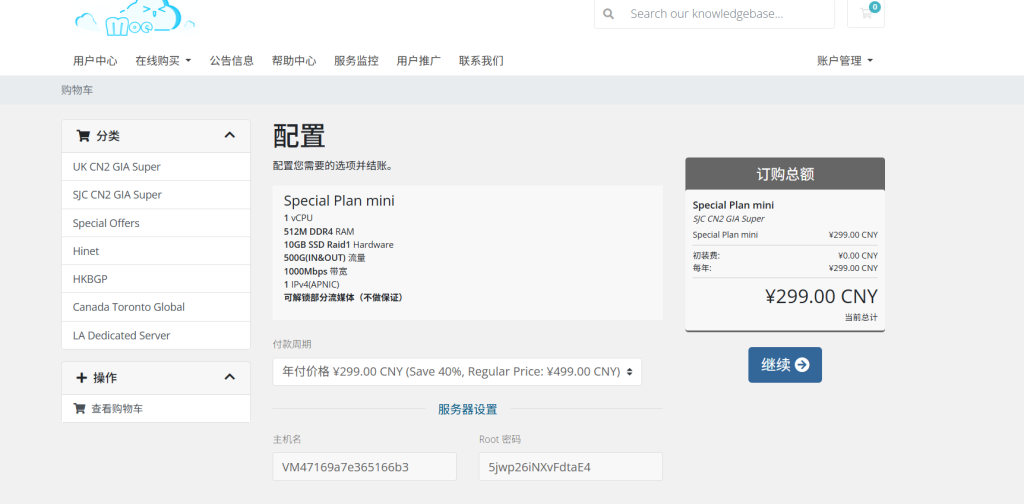Click the shopping cart icon in header
The image size is (1024, 504).
click(865, 14)
